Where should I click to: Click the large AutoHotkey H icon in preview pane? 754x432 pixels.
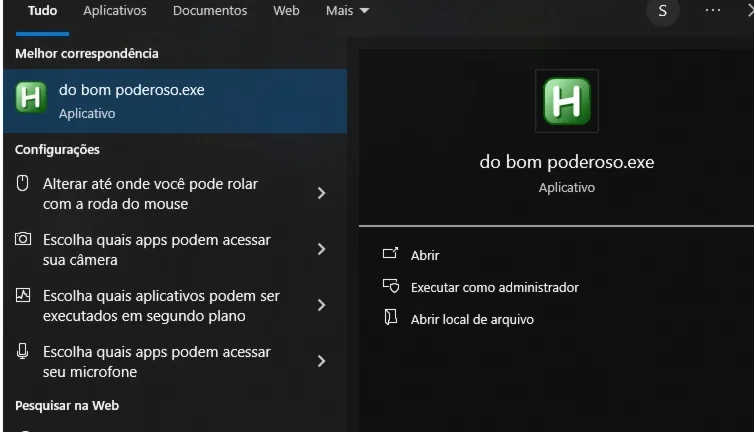[x=566, y=101]
